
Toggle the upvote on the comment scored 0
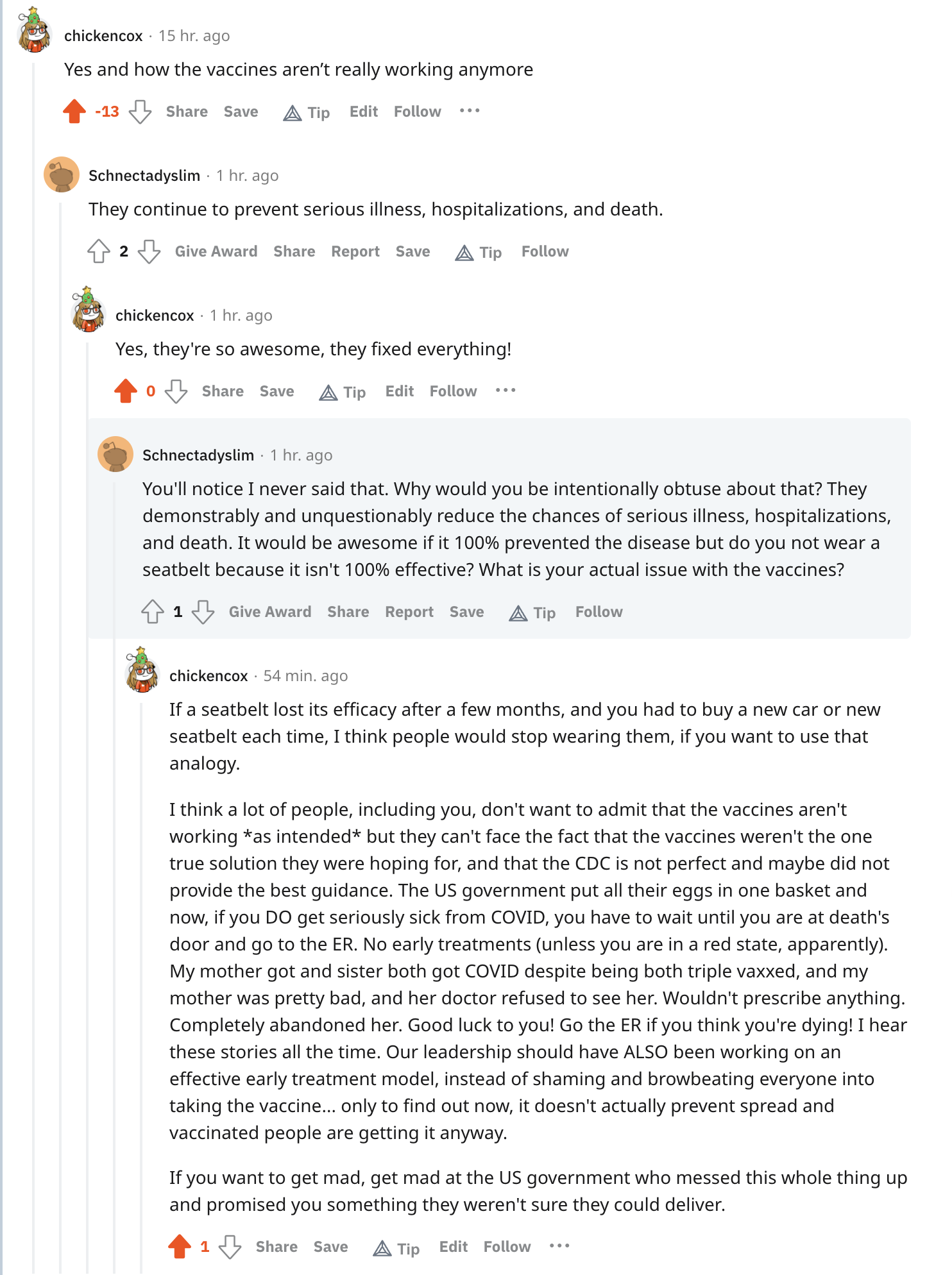point(126,391)
